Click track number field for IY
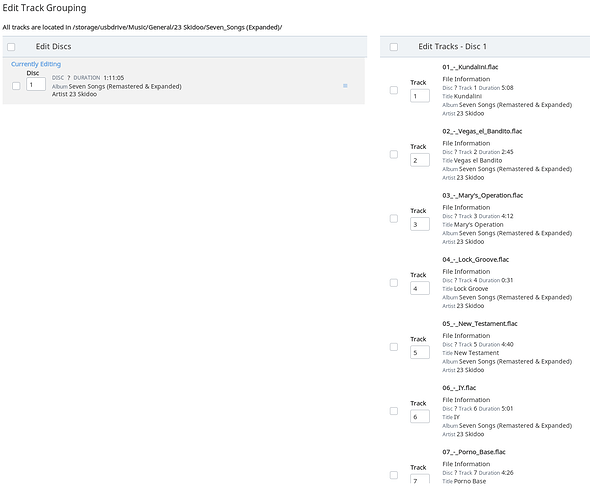This screenshot has width=590, height=500. [420, 416]
